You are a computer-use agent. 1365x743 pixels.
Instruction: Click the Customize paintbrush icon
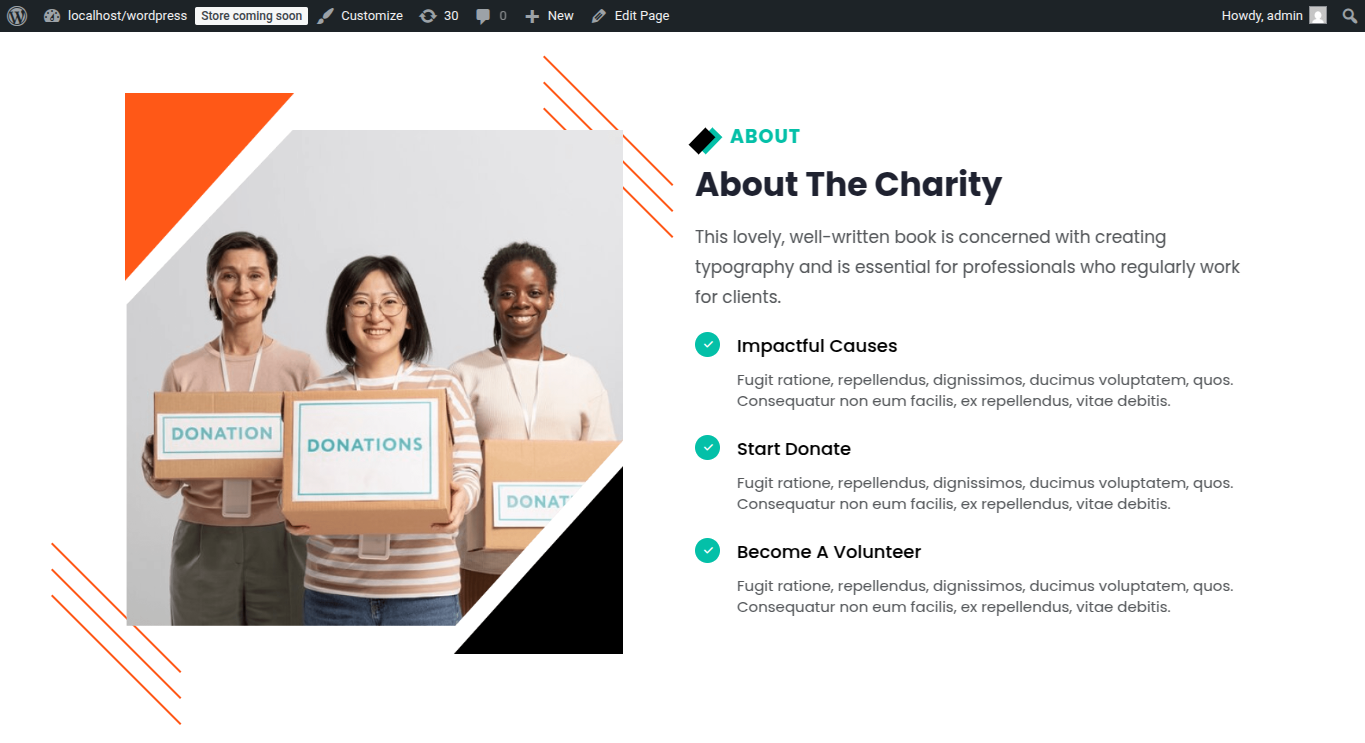pyautogui.click(x=326, y=16)
